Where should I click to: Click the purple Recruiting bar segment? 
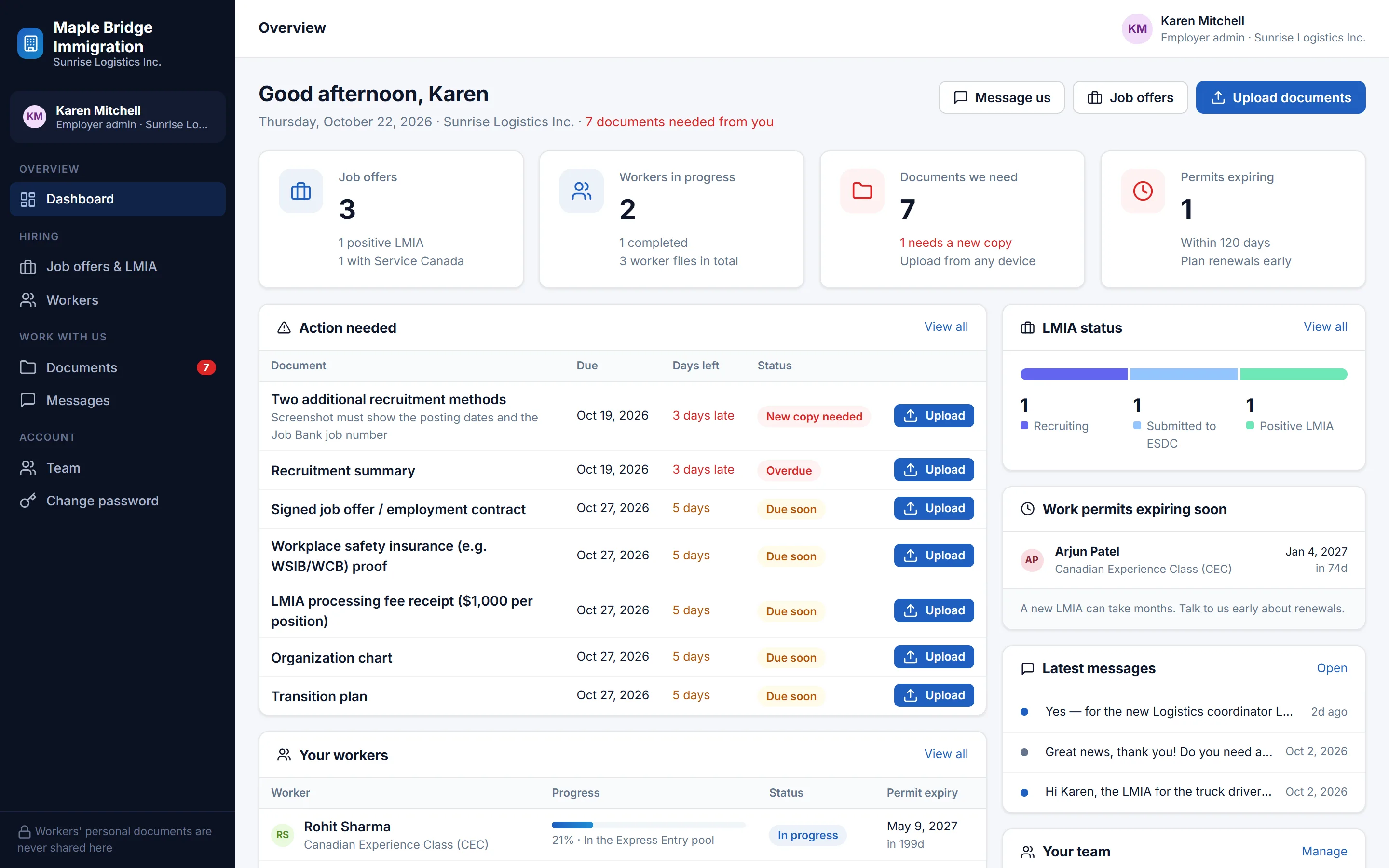click(x=1073, y=374)
